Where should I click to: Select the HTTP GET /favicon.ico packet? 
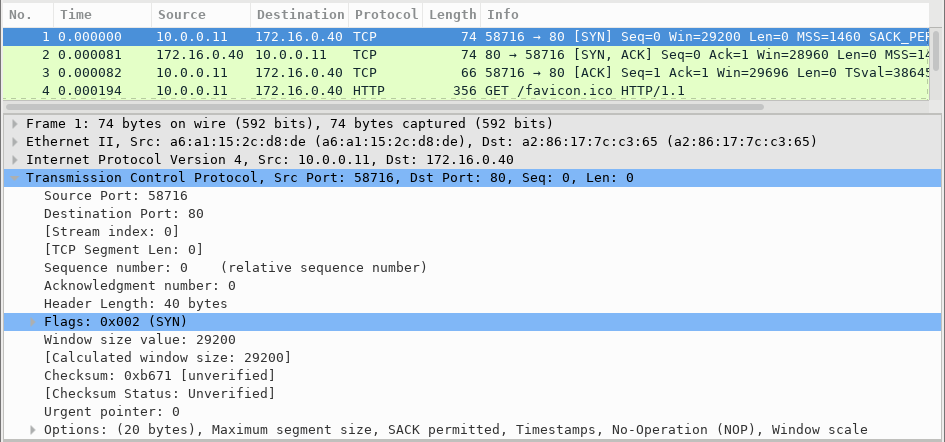(x=400, y=90)
